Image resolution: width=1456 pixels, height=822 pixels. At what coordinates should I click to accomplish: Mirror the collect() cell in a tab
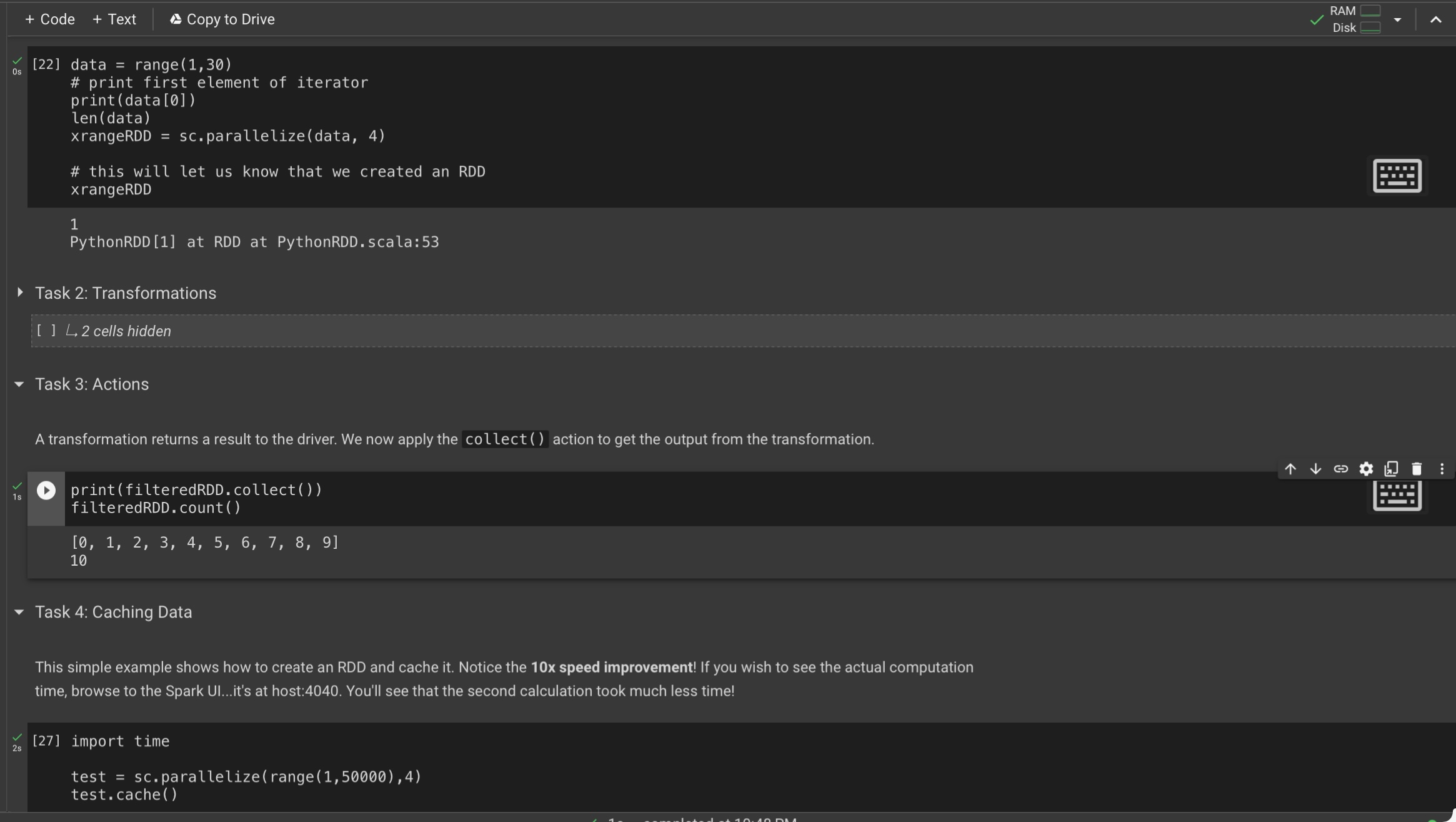tap(1392, 469)
